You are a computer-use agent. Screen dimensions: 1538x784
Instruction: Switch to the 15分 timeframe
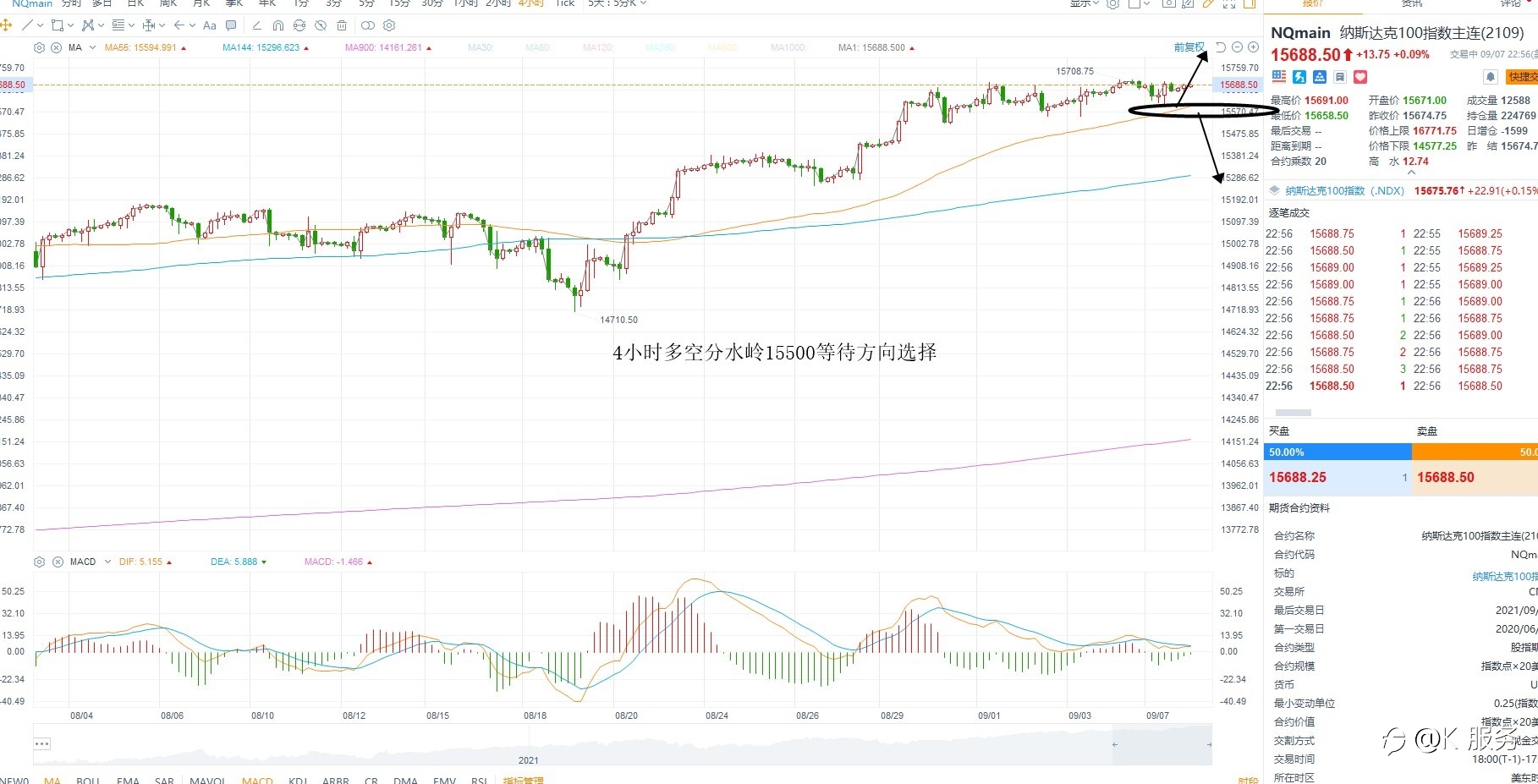399,3
